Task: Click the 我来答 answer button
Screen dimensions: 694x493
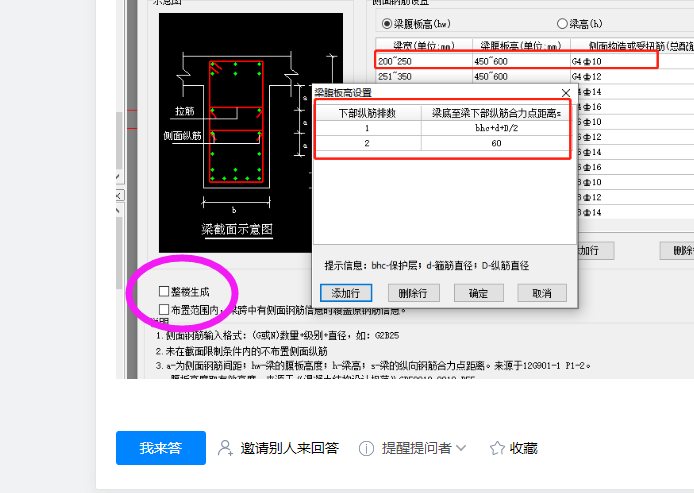Action: pos(161,448)
